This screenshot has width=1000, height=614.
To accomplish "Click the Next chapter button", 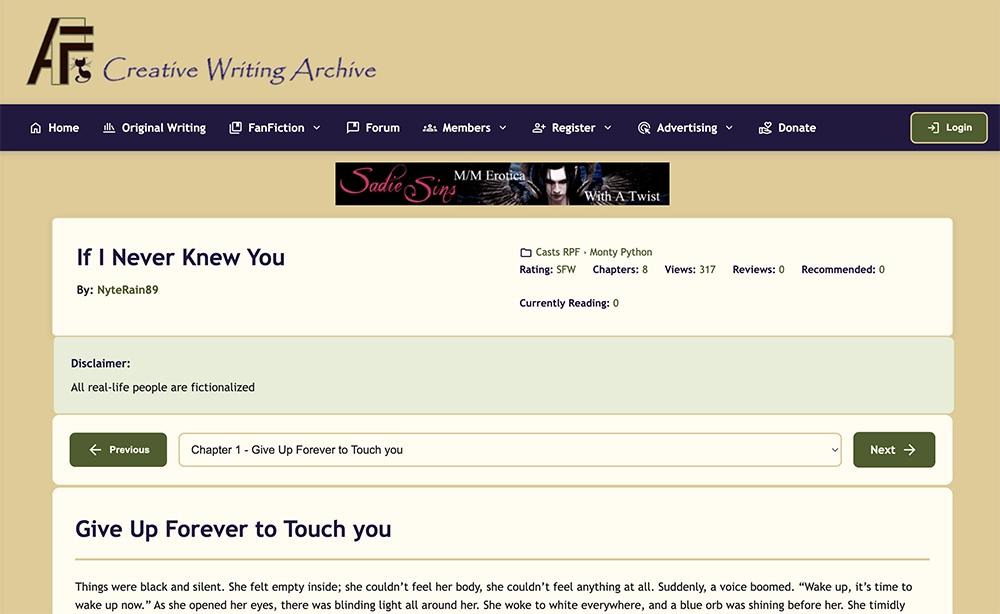I will click(893, 450).
